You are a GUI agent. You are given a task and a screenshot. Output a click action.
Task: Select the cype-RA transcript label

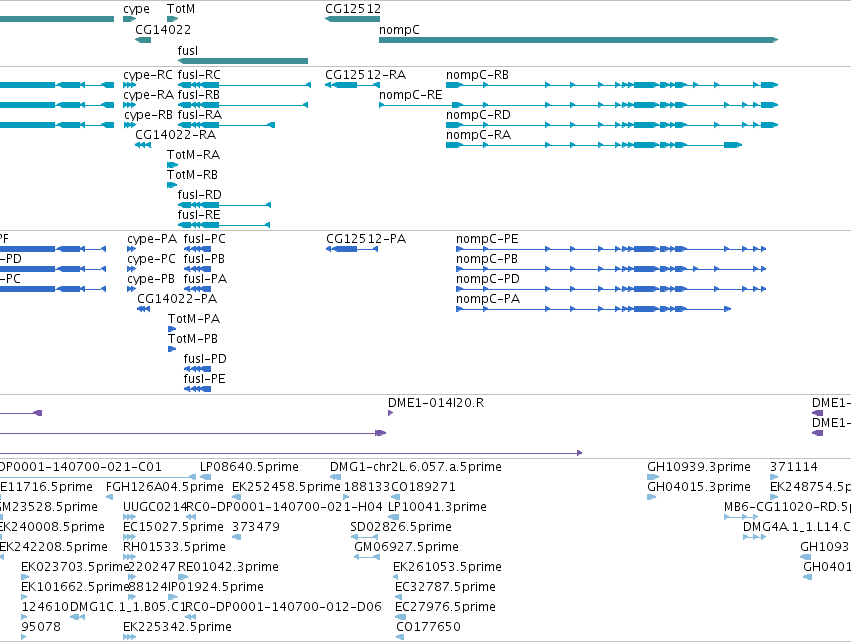[x=149, y=95]
